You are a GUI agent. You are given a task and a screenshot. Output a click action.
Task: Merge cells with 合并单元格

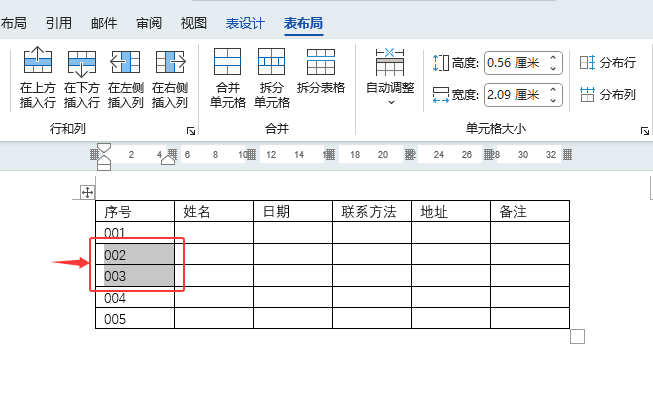tap(227, 77)
